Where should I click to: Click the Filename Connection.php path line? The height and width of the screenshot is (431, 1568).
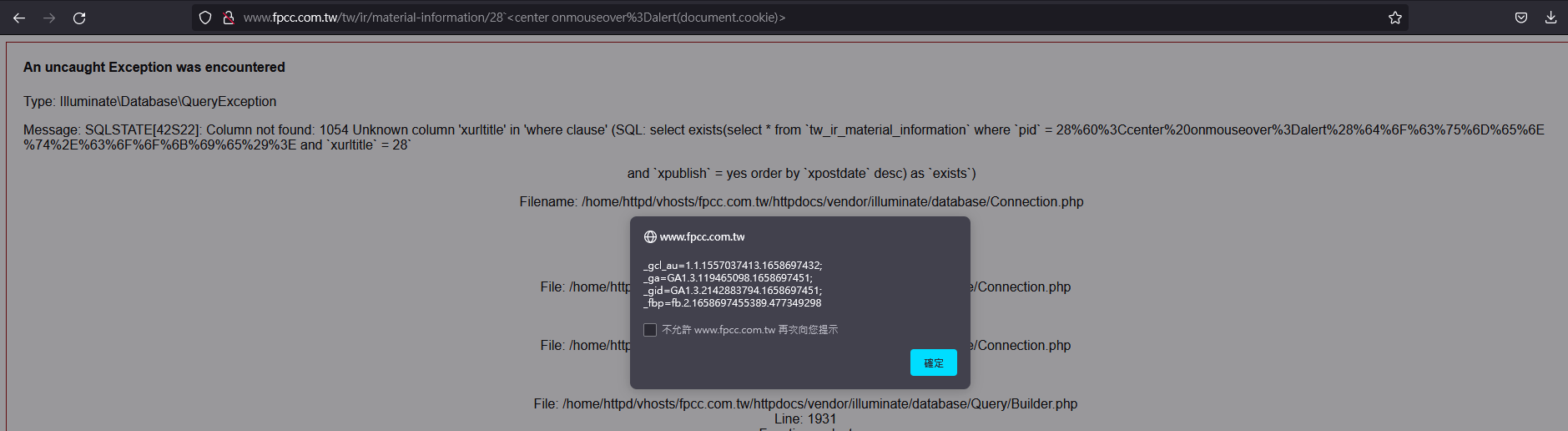point(801,201)
